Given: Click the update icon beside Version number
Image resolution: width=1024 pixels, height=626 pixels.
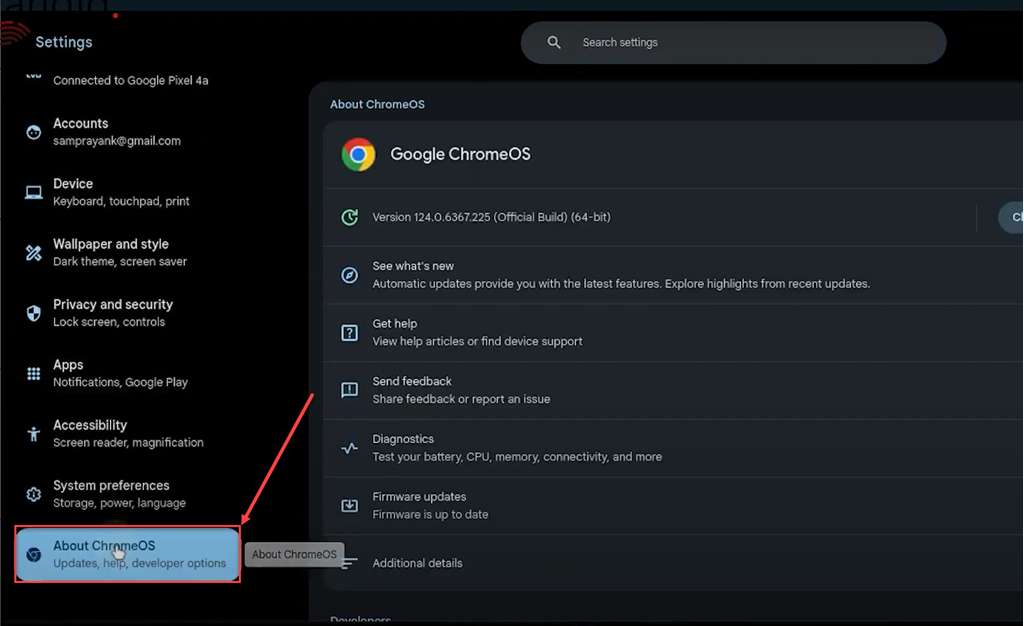Looking at the screenshot, I should tap(349, 217).
